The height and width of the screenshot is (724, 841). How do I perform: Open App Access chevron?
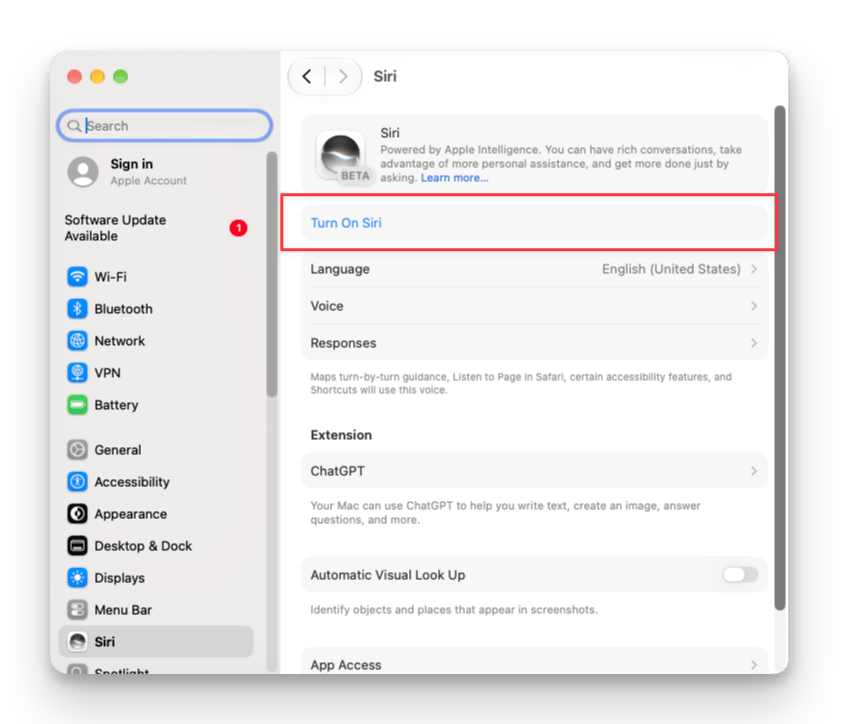pos(754,665)
